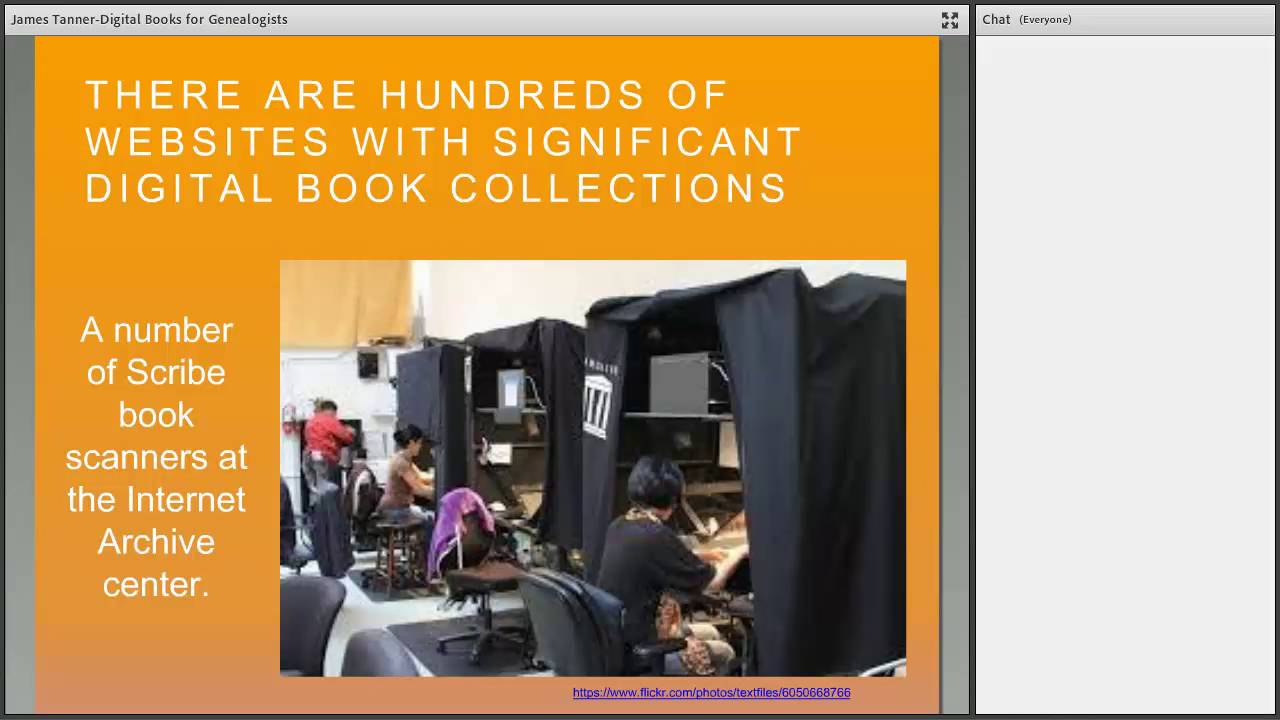Click the "James Tanner-Digital Books for Genealogists" title
The image size is (1280, 720).
pos(150,19)
